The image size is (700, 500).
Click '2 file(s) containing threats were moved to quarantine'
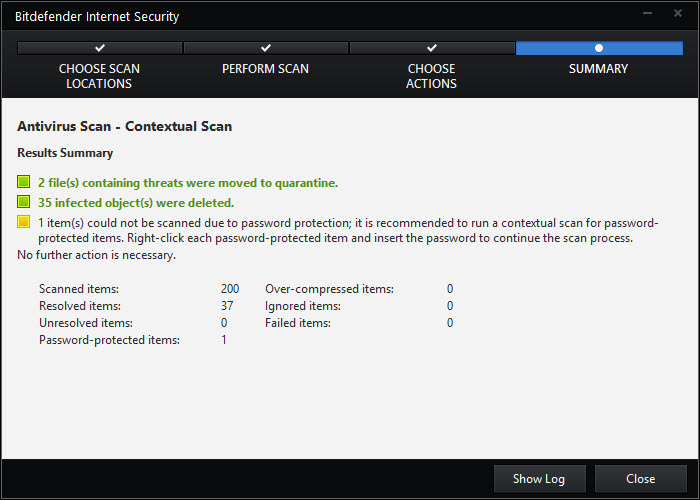188,183
